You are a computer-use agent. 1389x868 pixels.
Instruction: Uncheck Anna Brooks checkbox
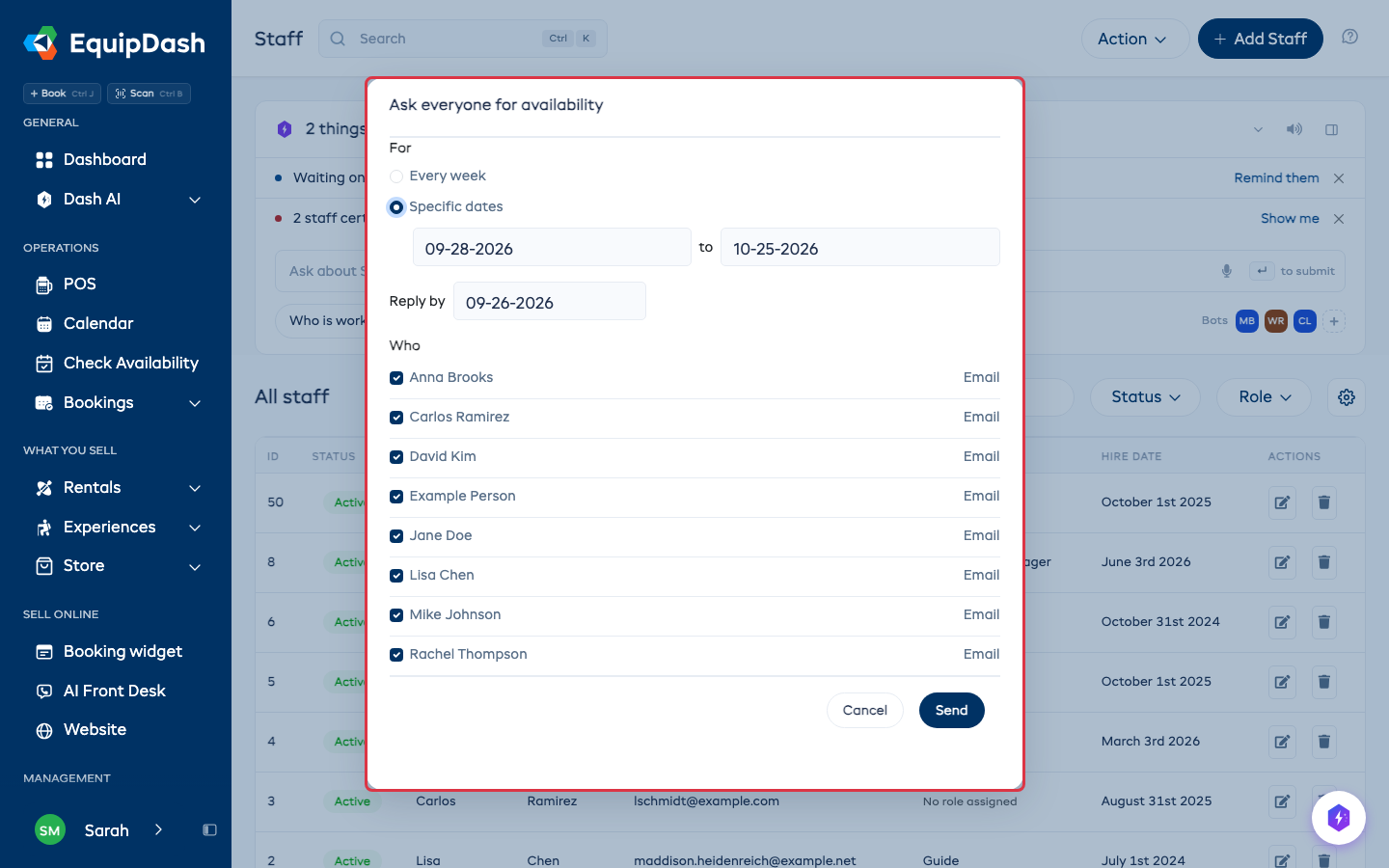[x=396, y=378]
